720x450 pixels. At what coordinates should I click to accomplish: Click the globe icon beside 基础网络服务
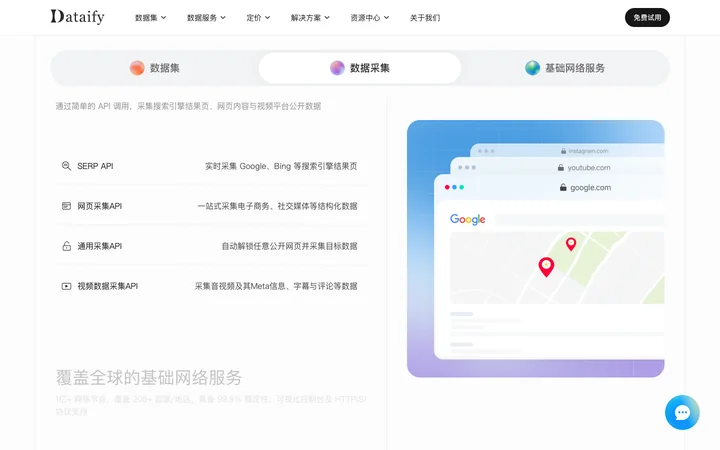pos(532,68)
